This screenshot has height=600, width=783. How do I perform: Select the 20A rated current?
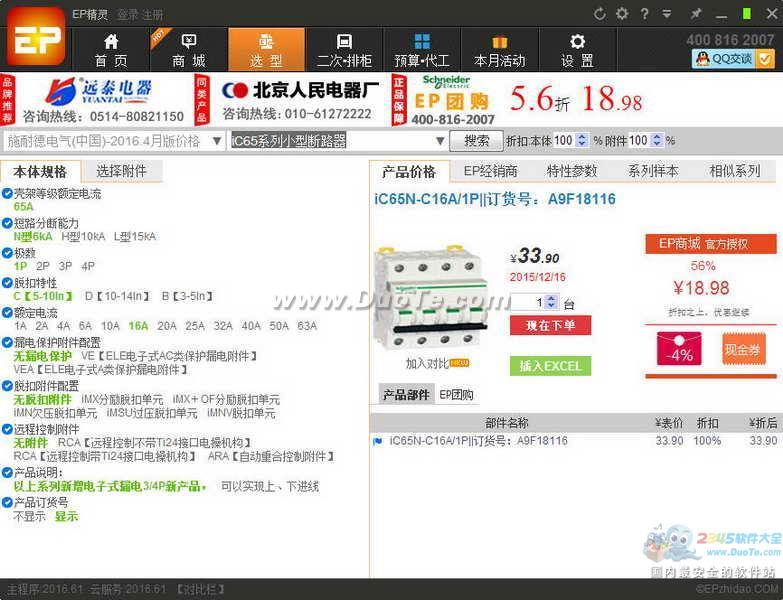(167, 326)
